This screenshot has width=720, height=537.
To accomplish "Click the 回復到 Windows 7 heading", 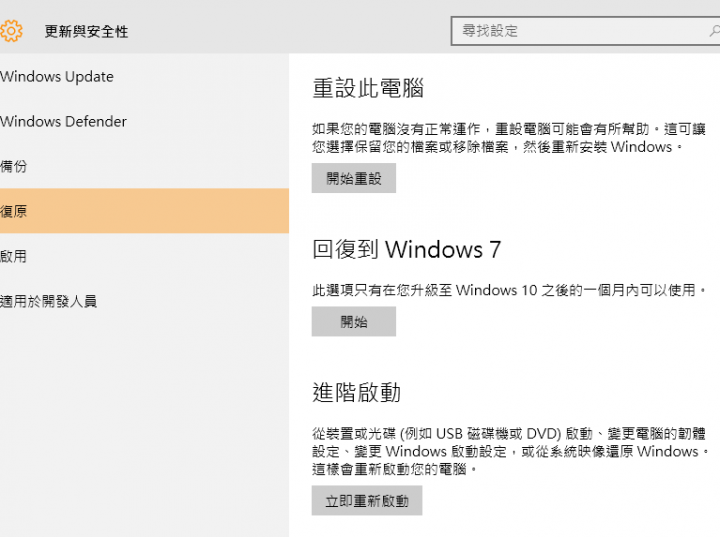I will point(406,249).
